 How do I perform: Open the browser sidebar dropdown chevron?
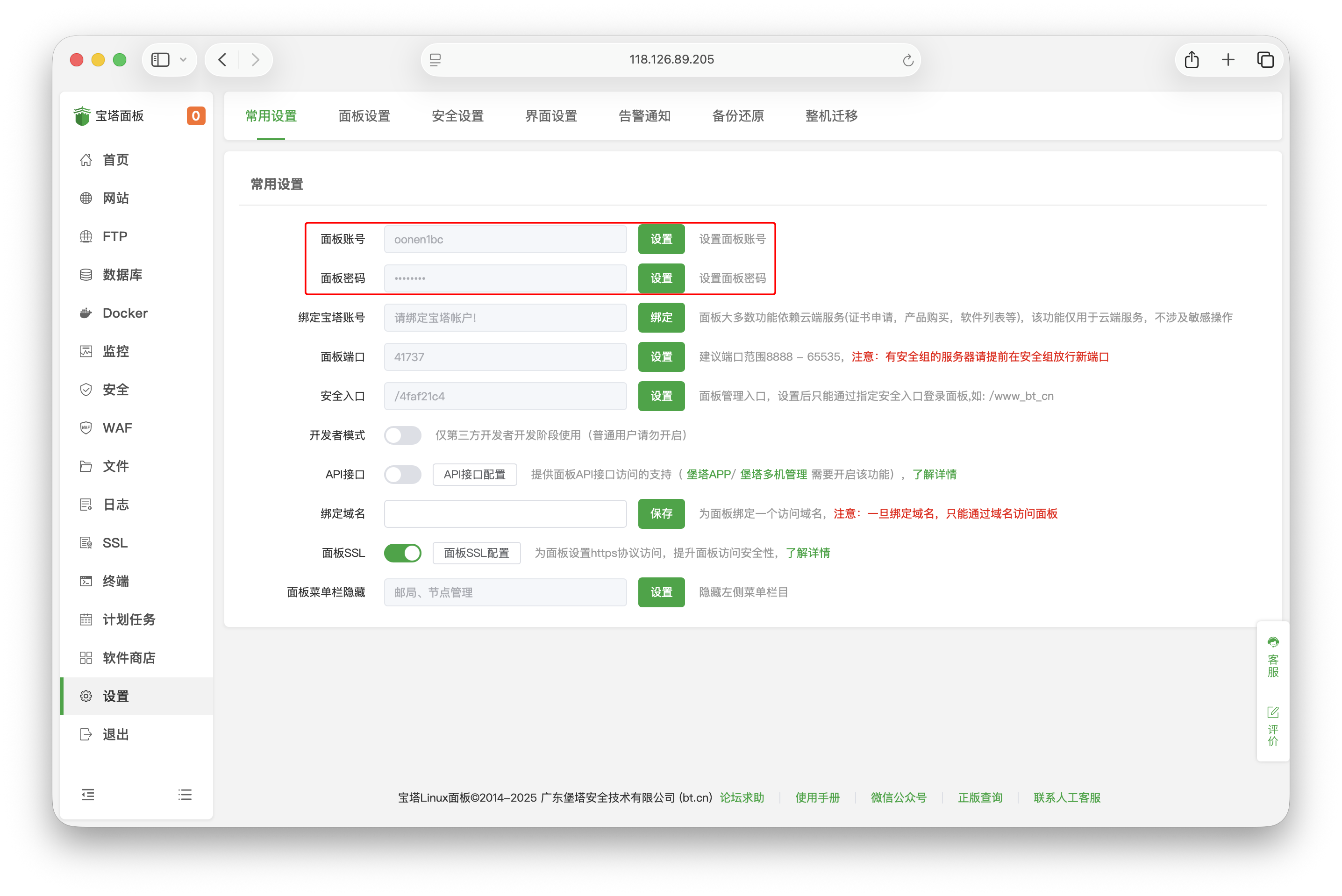pyautogui.click(x=183, y=59)
